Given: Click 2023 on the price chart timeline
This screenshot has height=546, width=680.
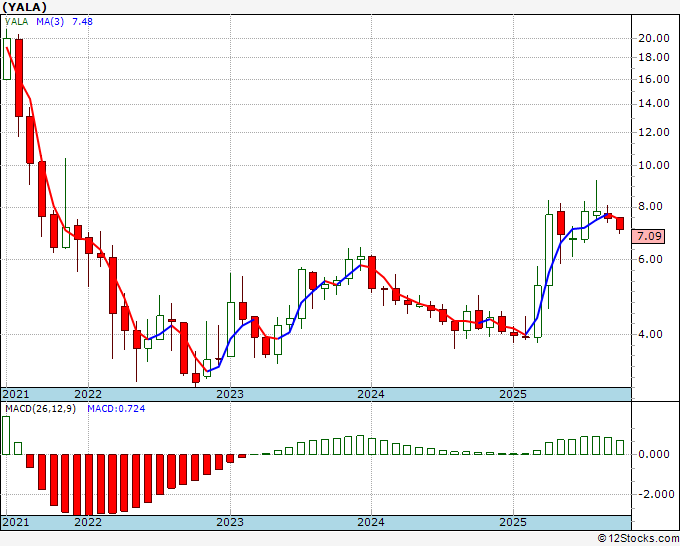Looking at the screenshot, I should [x=230, y=394].
